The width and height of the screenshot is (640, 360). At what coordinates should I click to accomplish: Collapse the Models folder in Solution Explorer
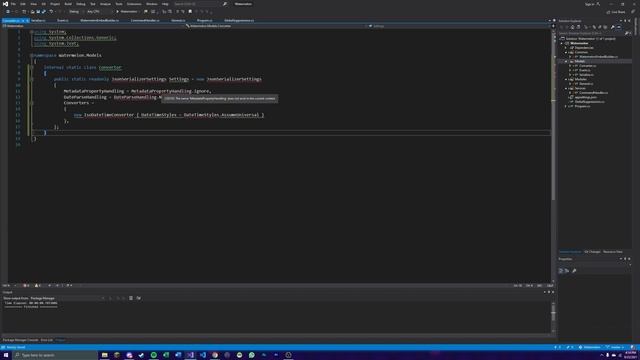[x=566, y=61]
